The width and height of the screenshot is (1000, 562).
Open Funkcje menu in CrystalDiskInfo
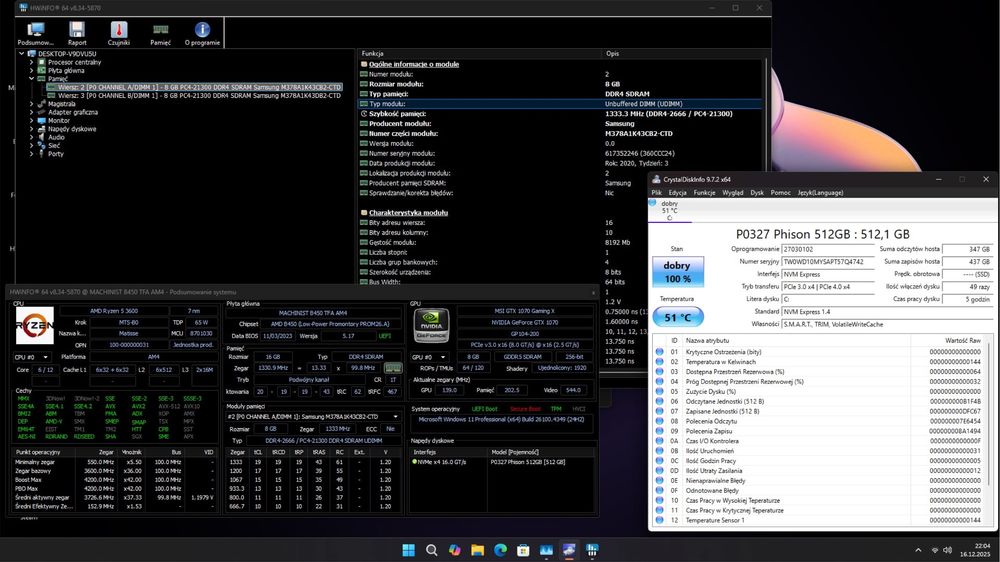(x=704, y=193)
